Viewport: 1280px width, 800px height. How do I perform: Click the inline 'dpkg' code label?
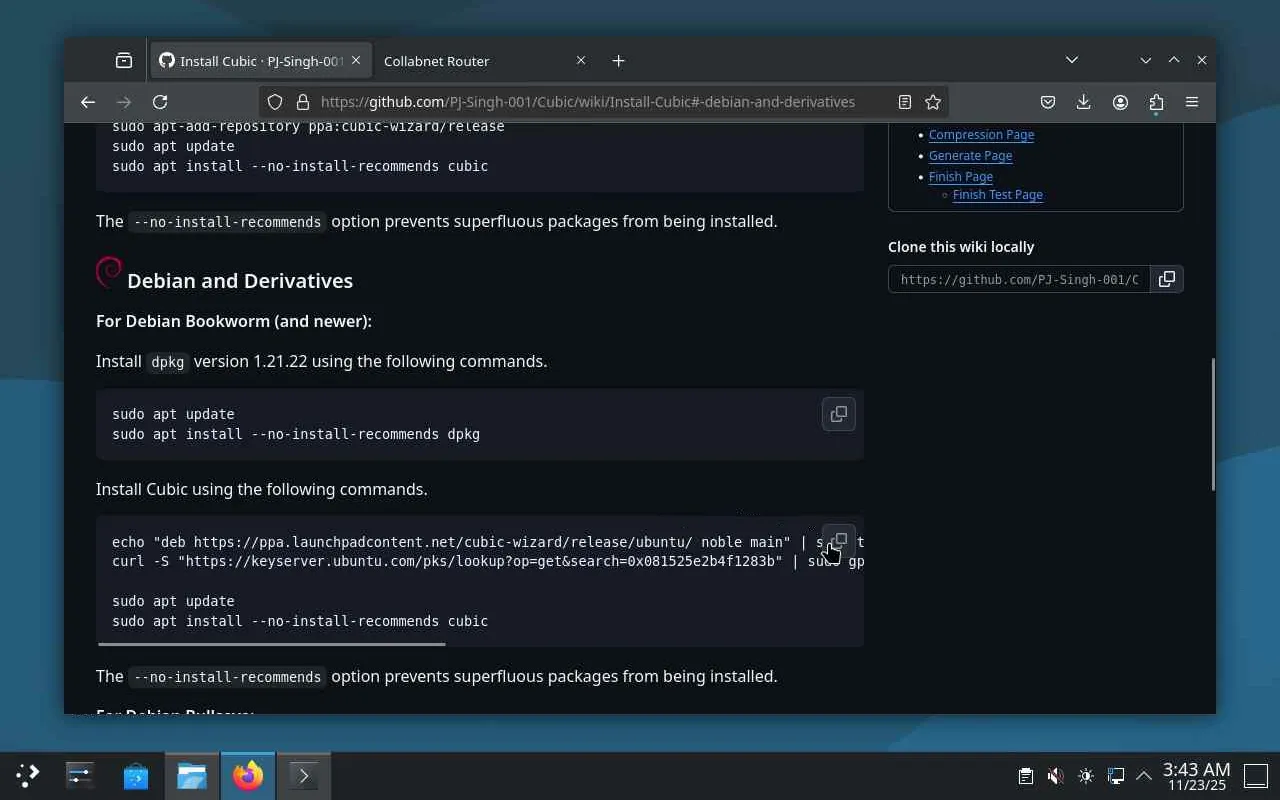[168, 362]
